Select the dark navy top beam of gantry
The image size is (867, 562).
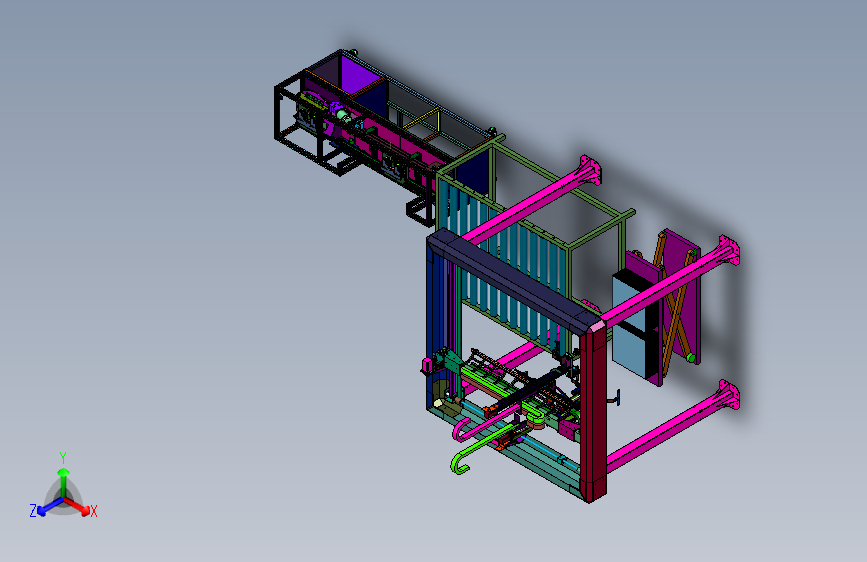(x=514, y=281)
